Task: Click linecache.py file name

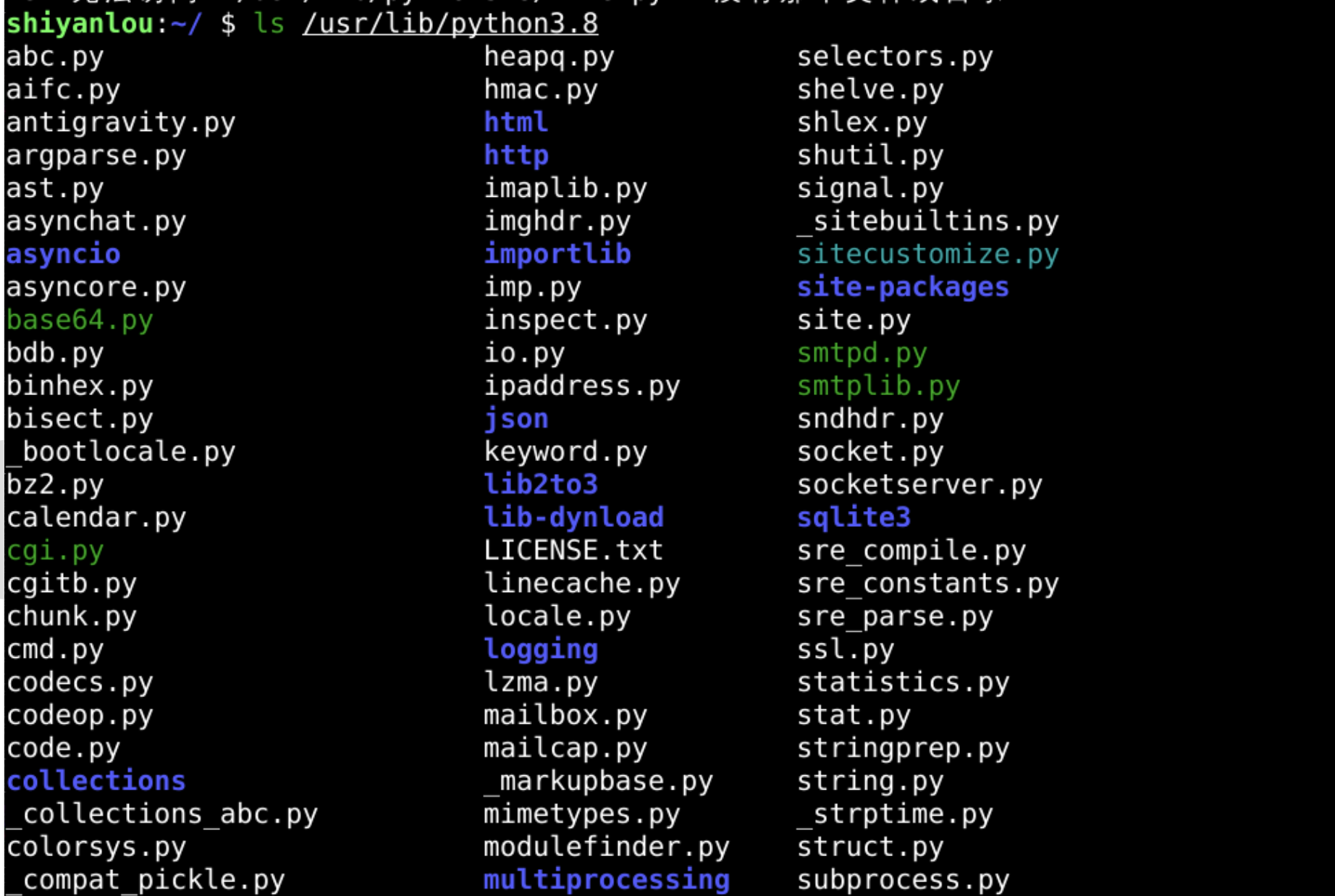Action: 582,583
